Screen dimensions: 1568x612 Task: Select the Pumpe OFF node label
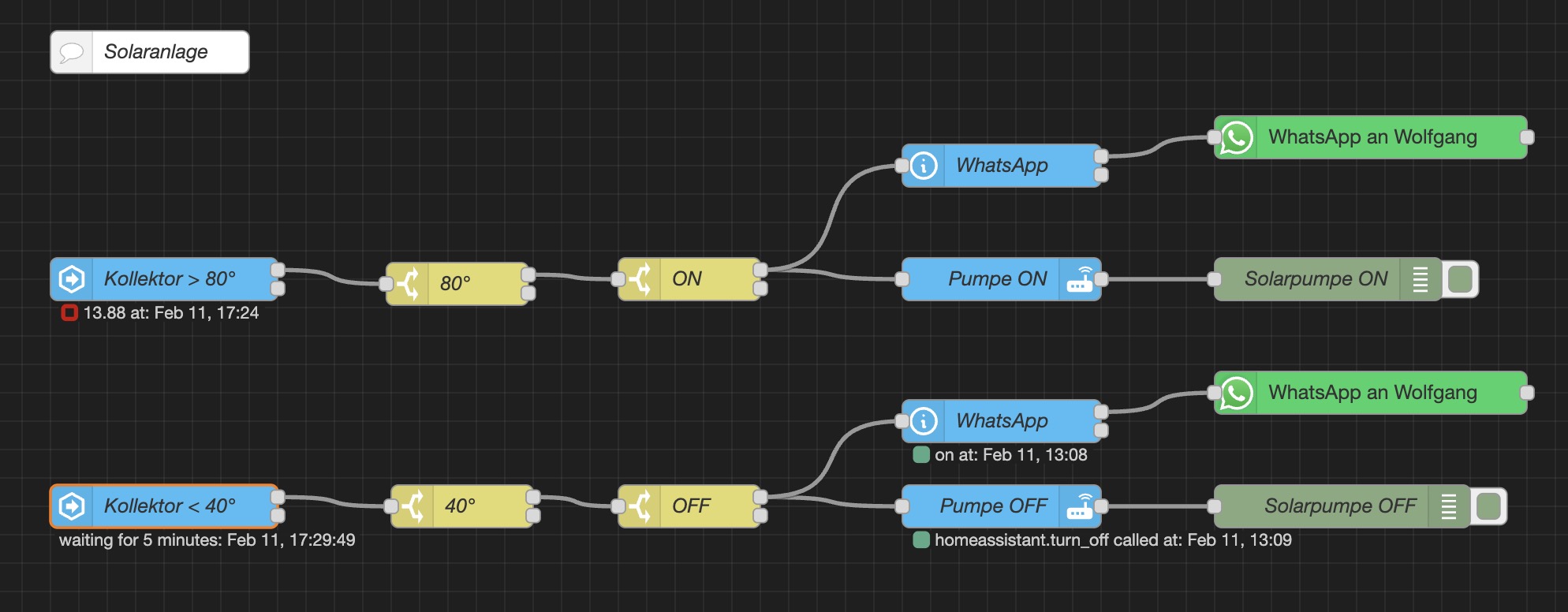point(992,506)
